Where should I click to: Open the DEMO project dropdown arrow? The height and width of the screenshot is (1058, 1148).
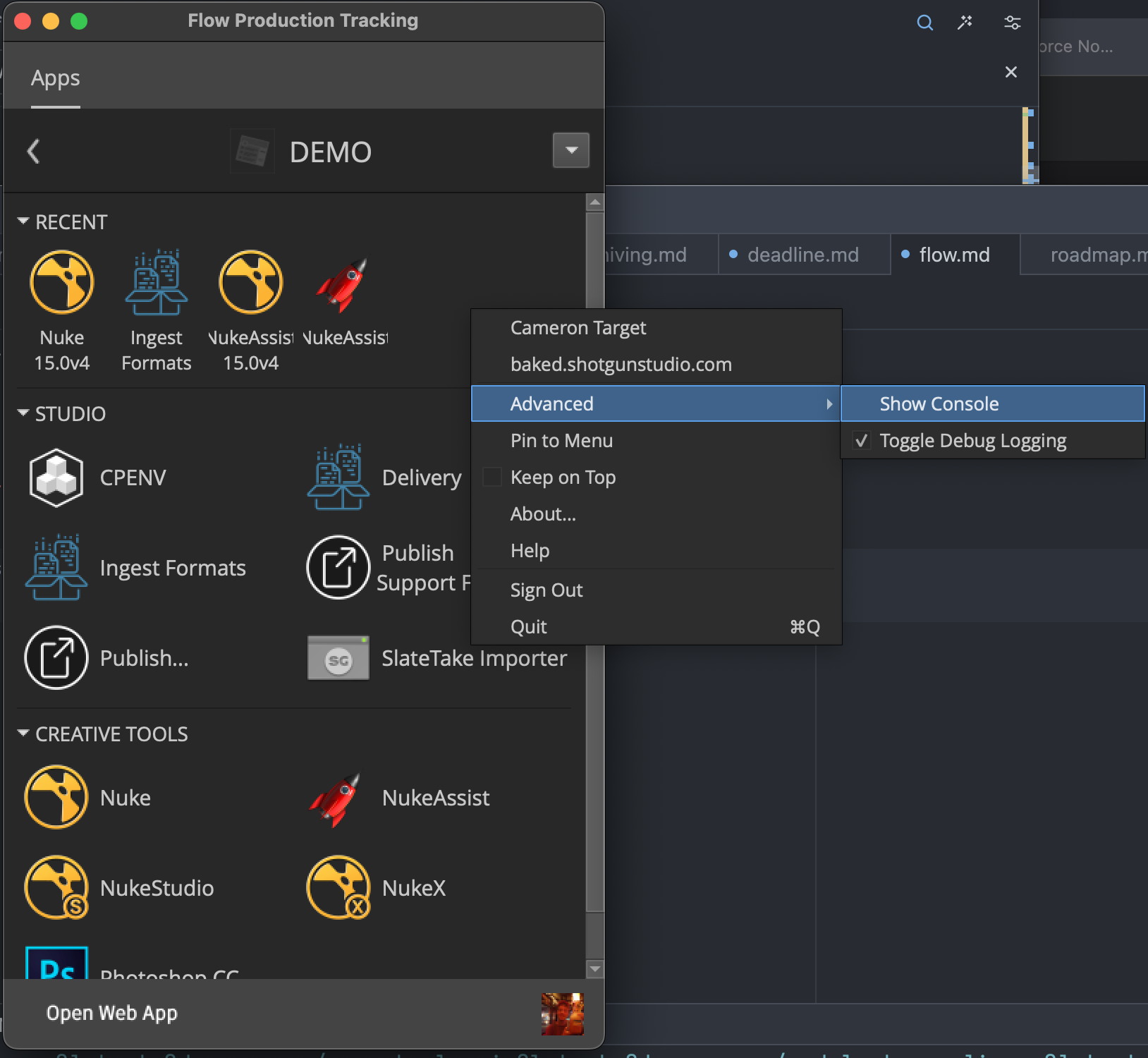coord(571,150)
